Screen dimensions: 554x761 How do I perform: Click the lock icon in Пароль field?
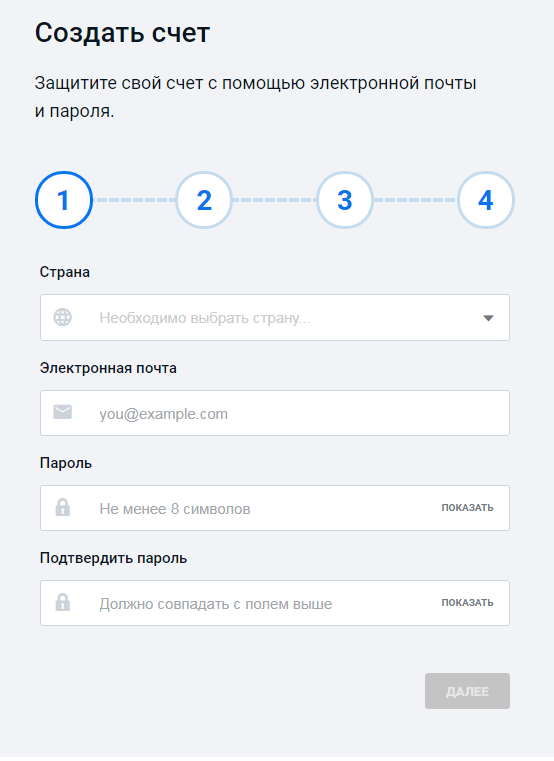click(x=63, y=508)
